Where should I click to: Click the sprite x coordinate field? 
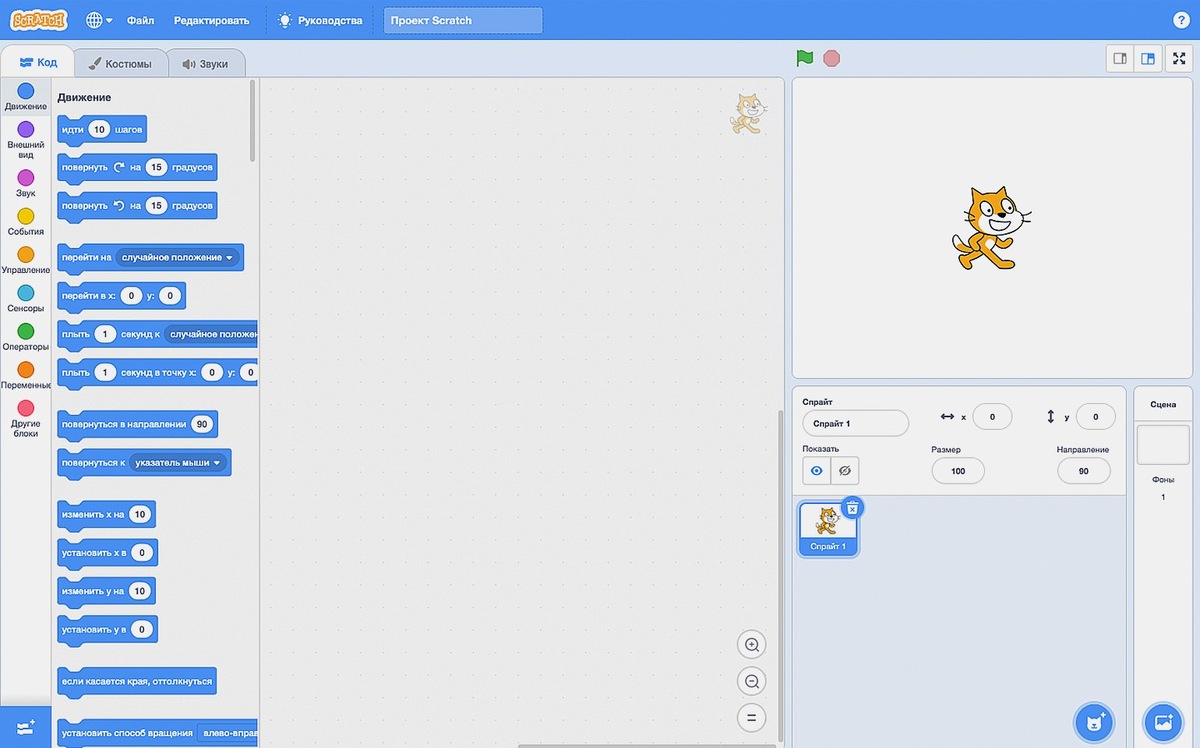[992, 417]
